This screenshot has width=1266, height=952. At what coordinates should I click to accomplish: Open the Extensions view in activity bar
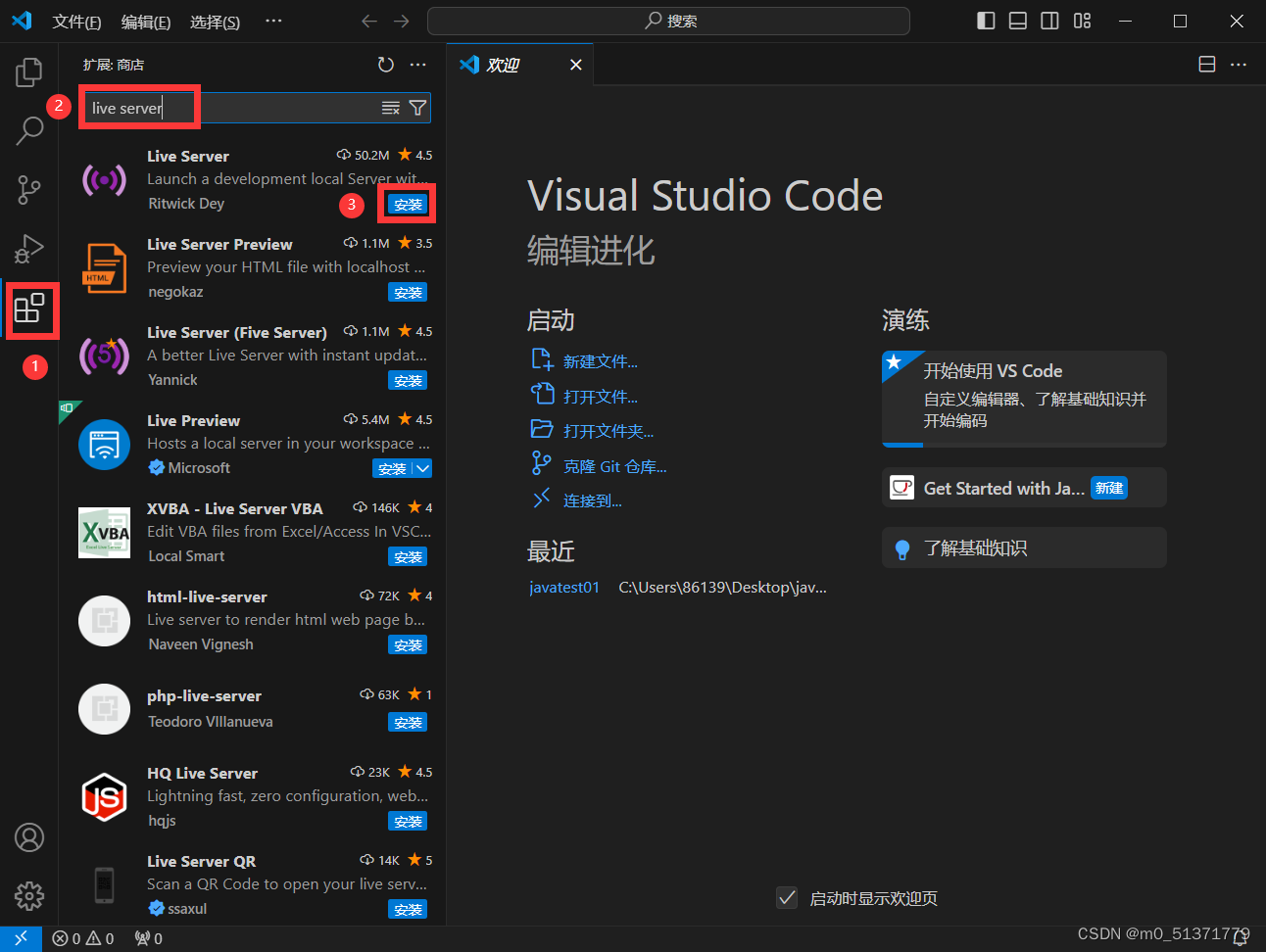click(29, 309)
